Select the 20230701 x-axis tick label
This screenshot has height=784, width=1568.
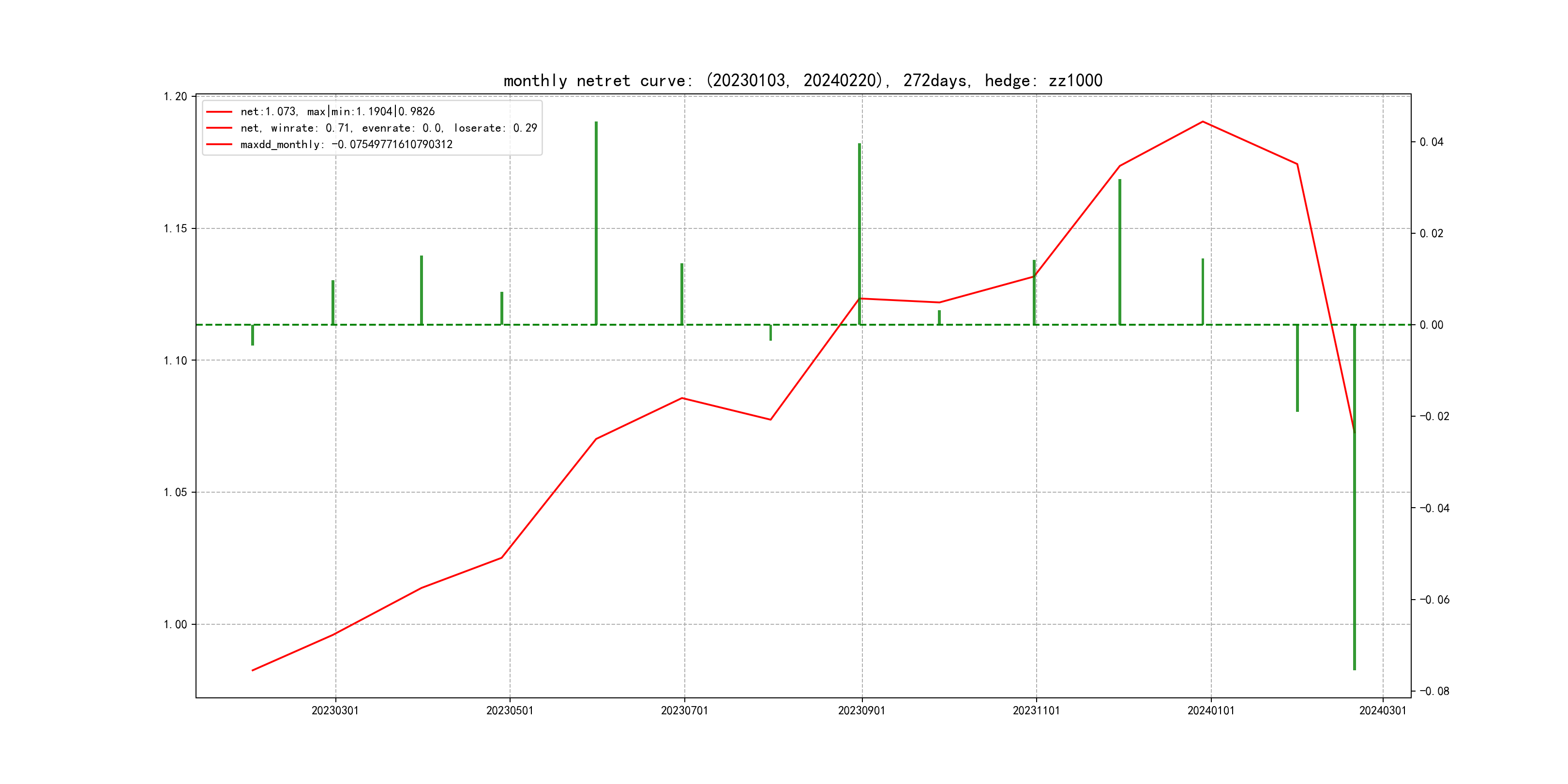click(x=684, y=710)
